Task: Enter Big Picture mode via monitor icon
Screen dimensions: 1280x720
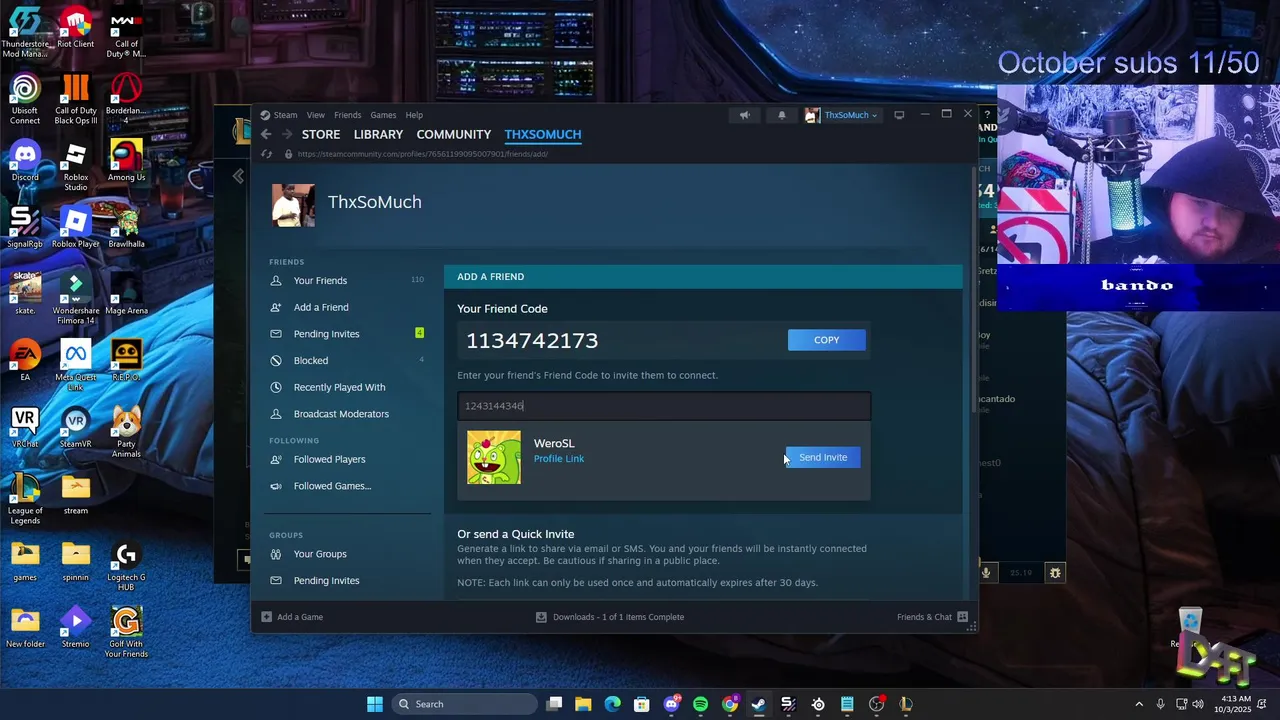Action: tap(899, 115)
